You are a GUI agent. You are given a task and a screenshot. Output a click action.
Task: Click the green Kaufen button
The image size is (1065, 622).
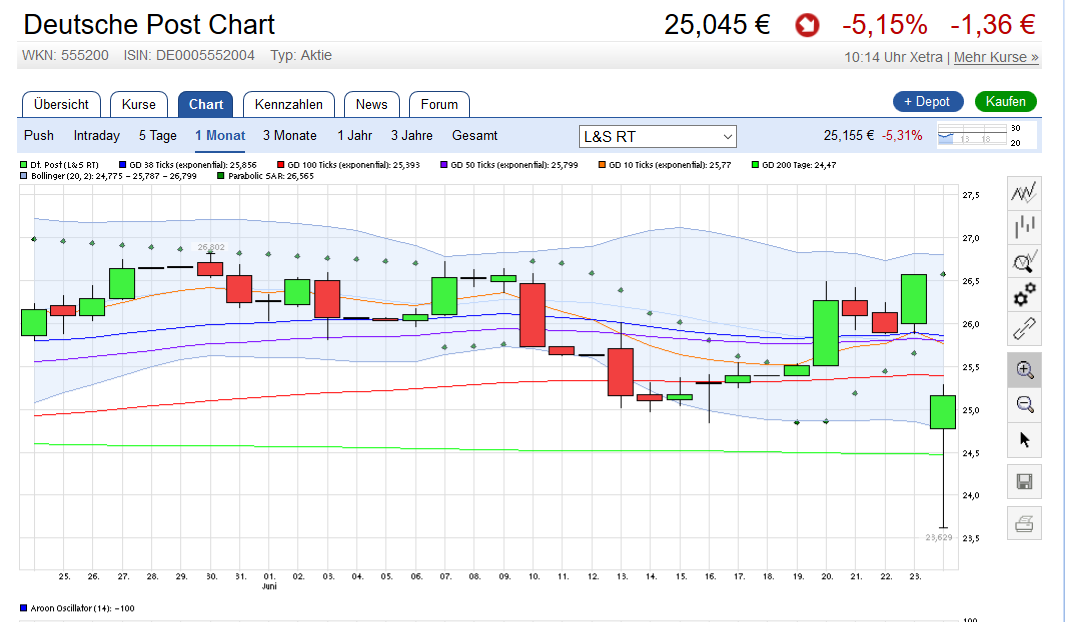click(1005, 101)
